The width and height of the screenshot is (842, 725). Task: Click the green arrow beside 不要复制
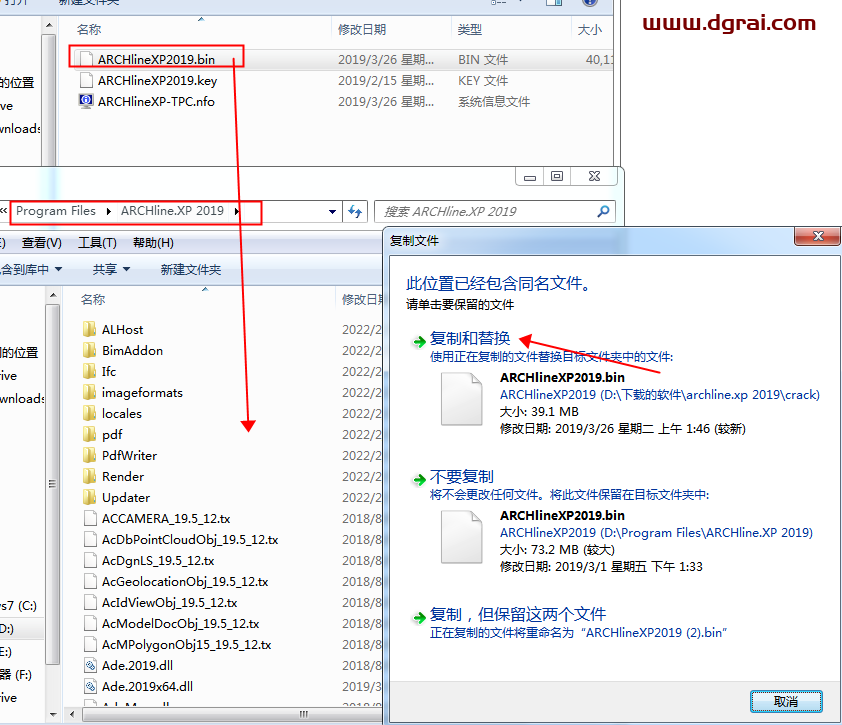[419, 479]
